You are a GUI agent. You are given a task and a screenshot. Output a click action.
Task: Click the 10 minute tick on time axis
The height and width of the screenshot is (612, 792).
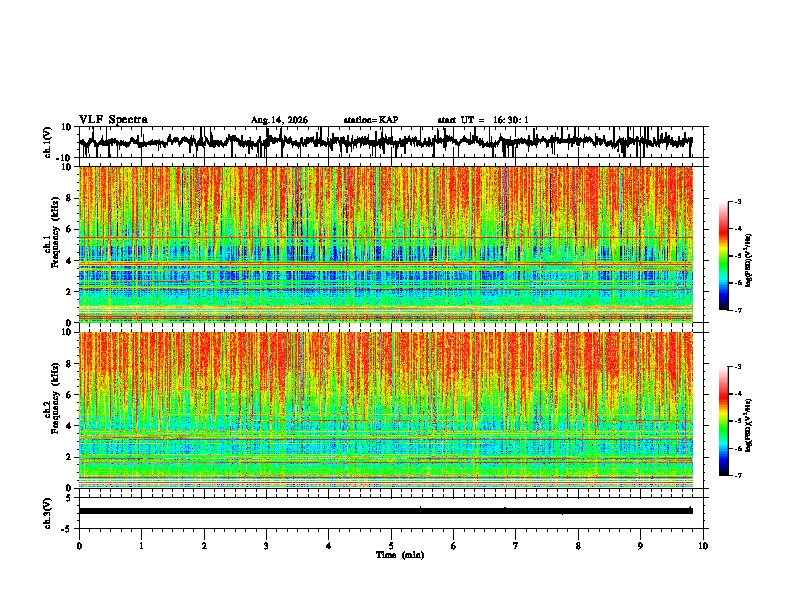[x=703, y=546]
